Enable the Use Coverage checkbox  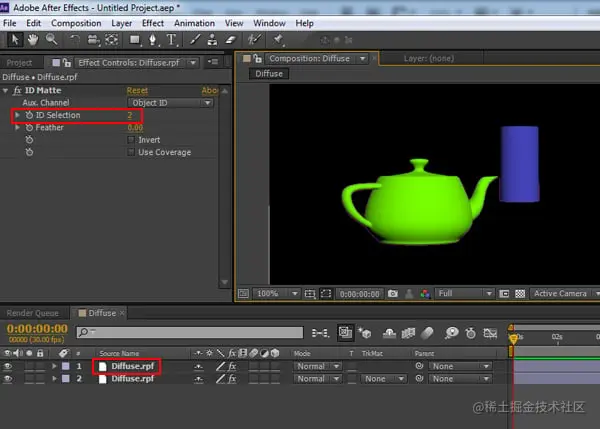pos(131,152)
